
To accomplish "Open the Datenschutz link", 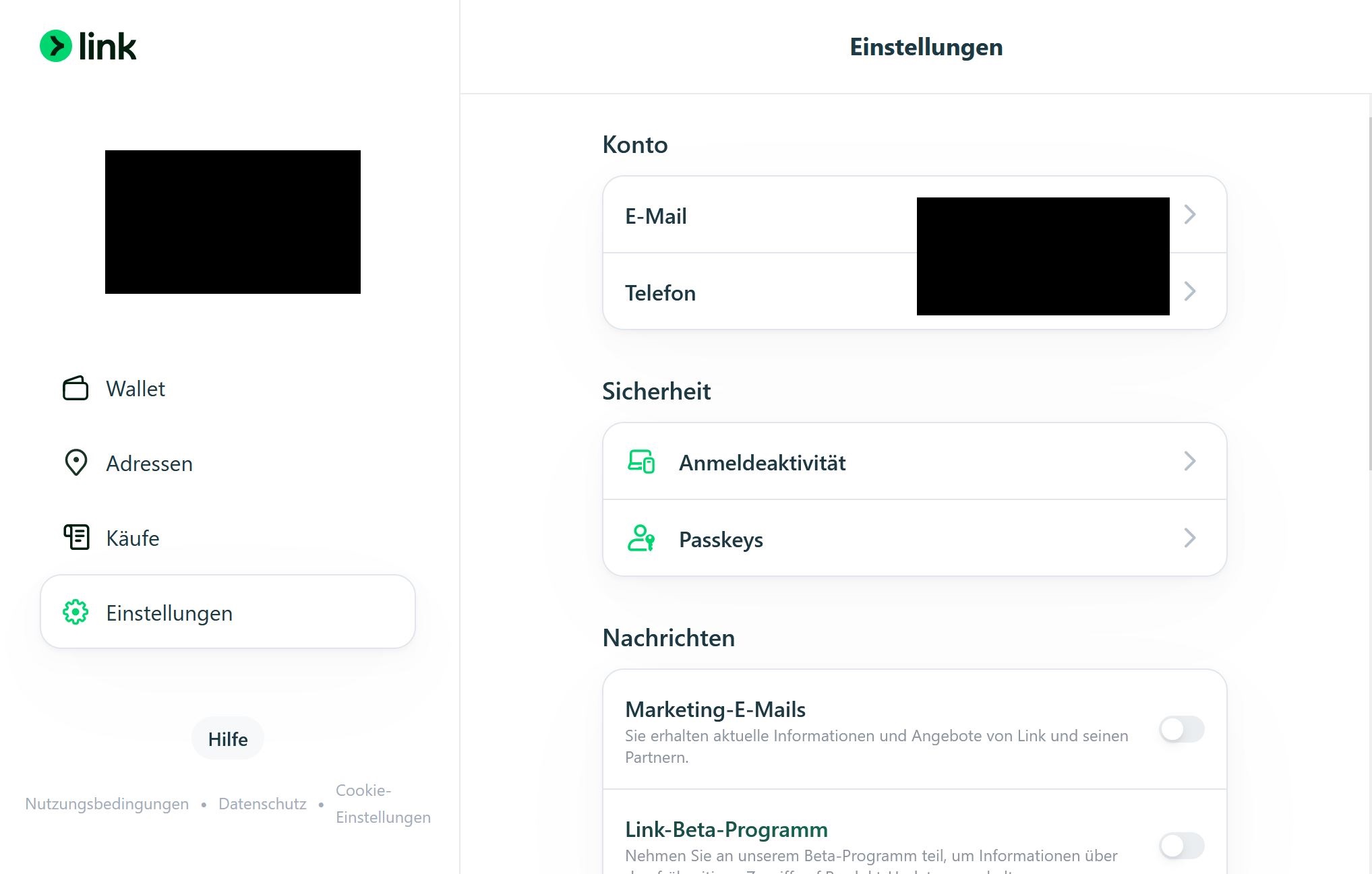I will (x=262, y=804).
